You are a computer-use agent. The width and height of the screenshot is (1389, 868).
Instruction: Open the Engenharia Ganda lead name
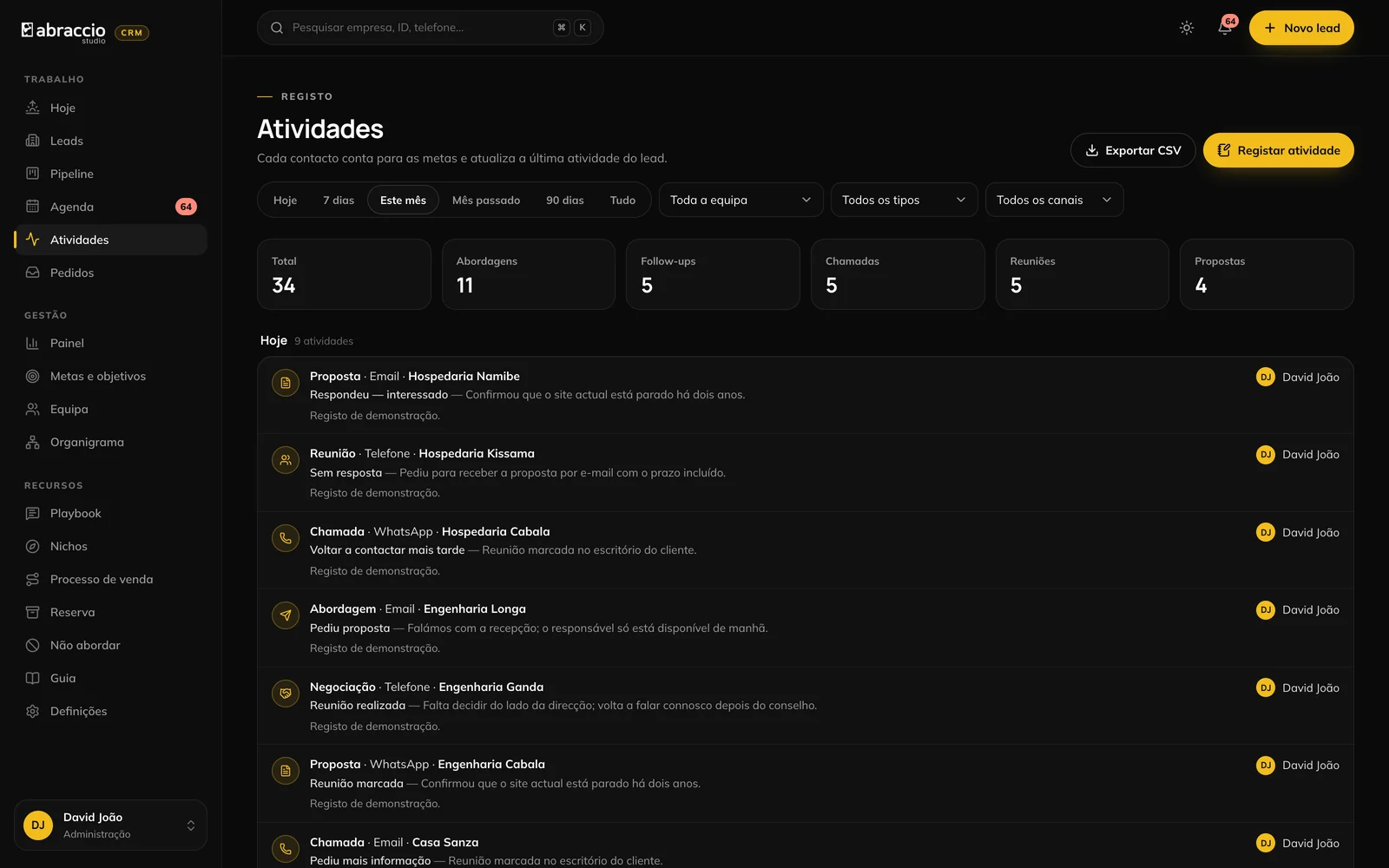[x=491, y=687]
